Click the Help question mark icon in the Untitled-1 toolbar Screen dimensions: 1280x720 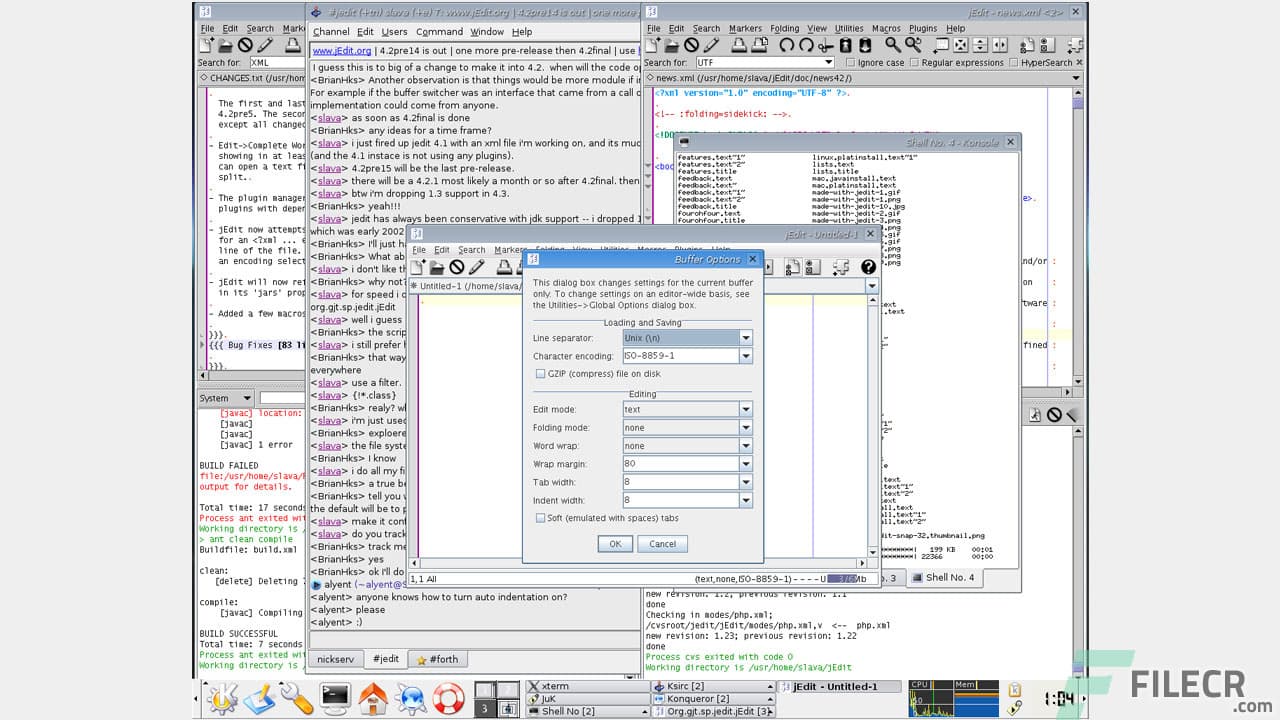coord(868,267)
